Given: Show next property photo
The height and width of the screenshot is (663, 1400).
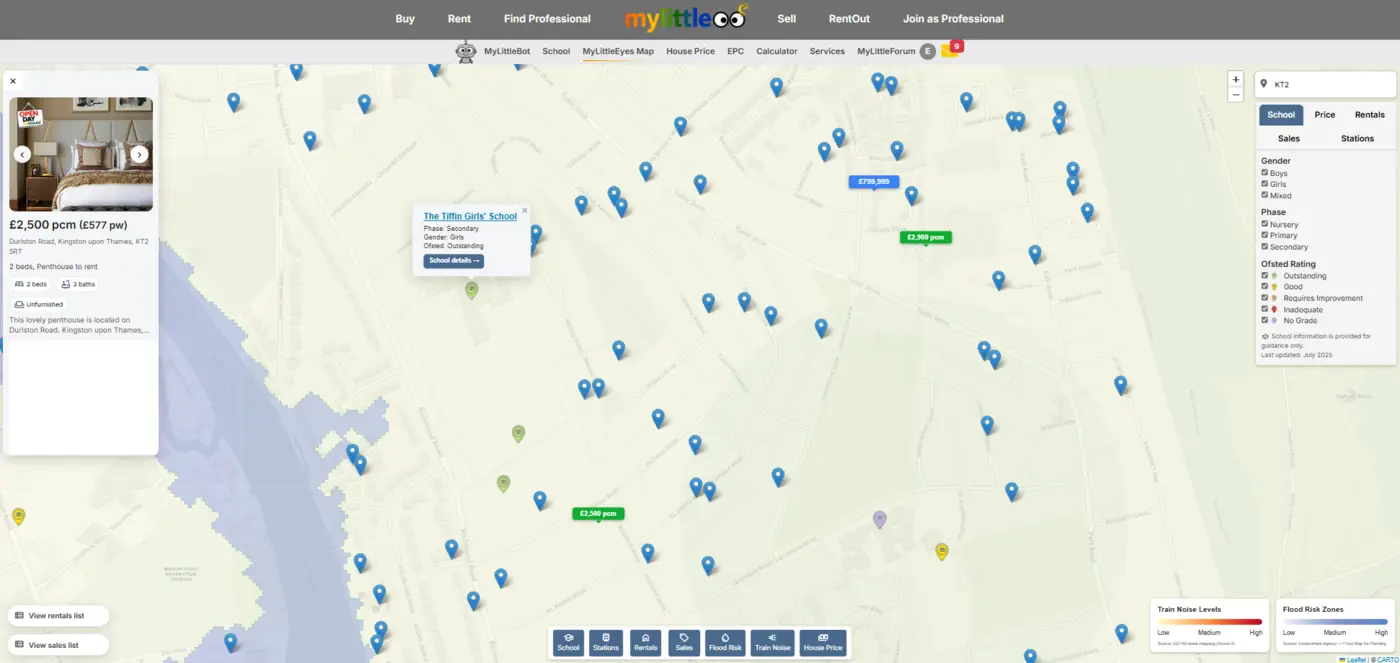Looking at the screenshot, I should (x=140, y=154).
